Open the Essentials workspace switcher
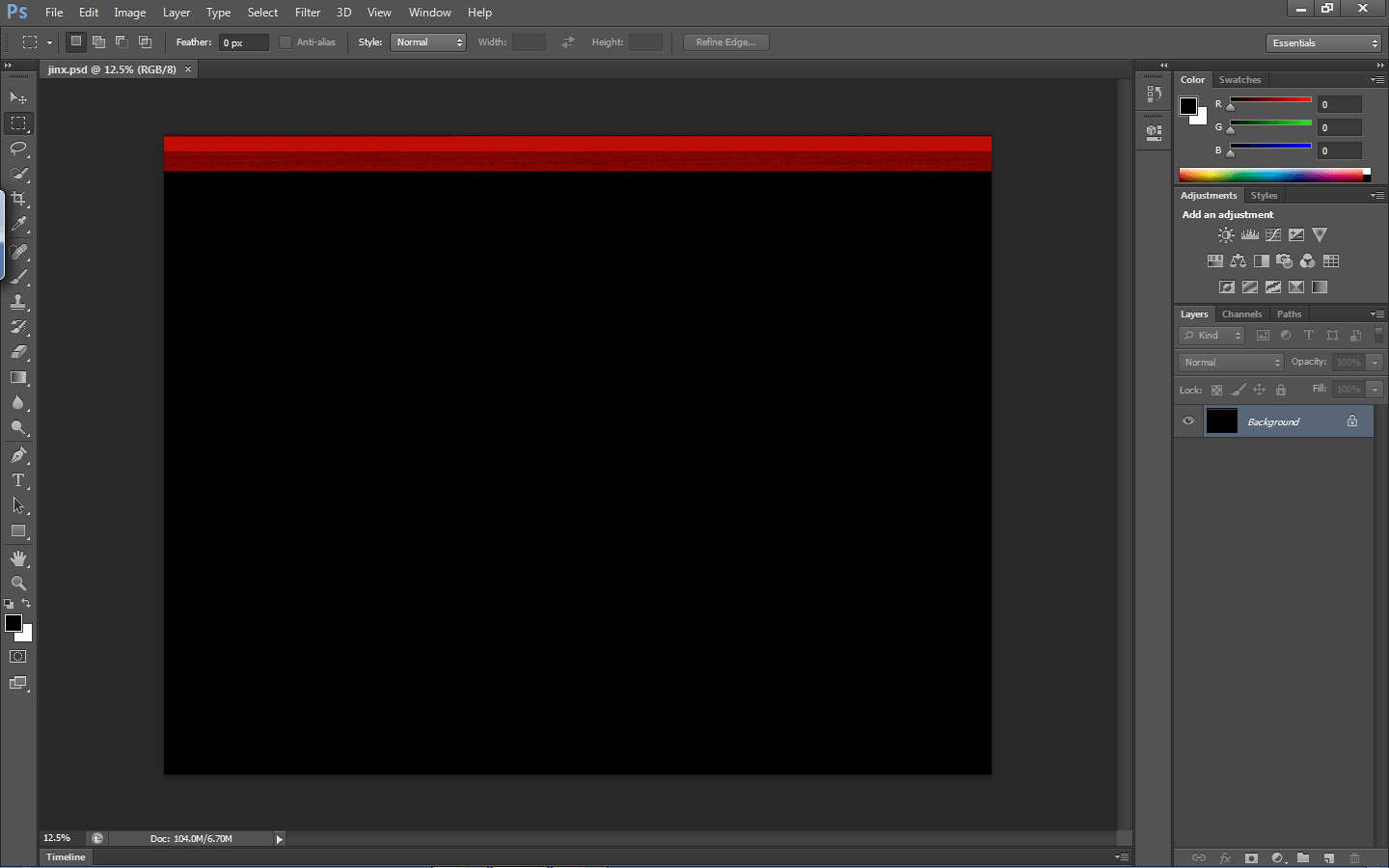The width and height of the screenshot is (1389, 868). [1323, 42]
